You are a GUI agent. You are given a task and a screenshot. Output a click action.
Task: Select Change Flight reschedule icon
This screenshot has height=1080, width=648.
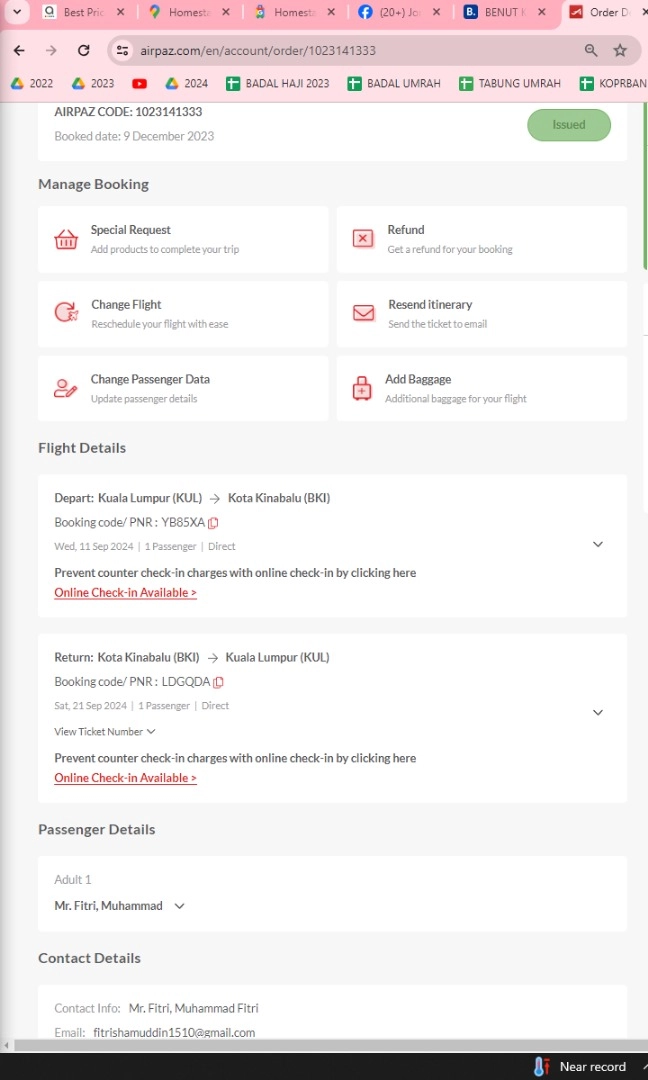point(66,312)
